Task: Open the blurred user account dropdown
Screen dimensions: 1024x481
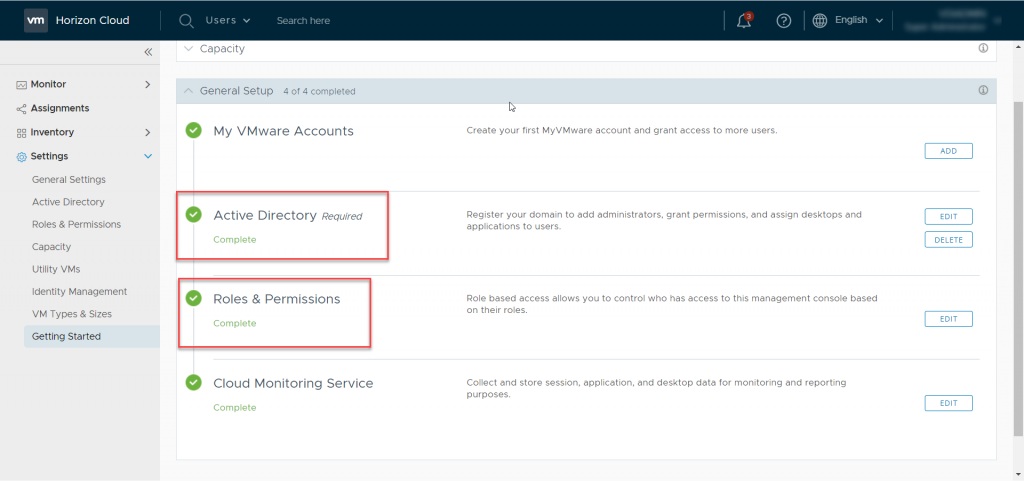Action: point(953,20)
